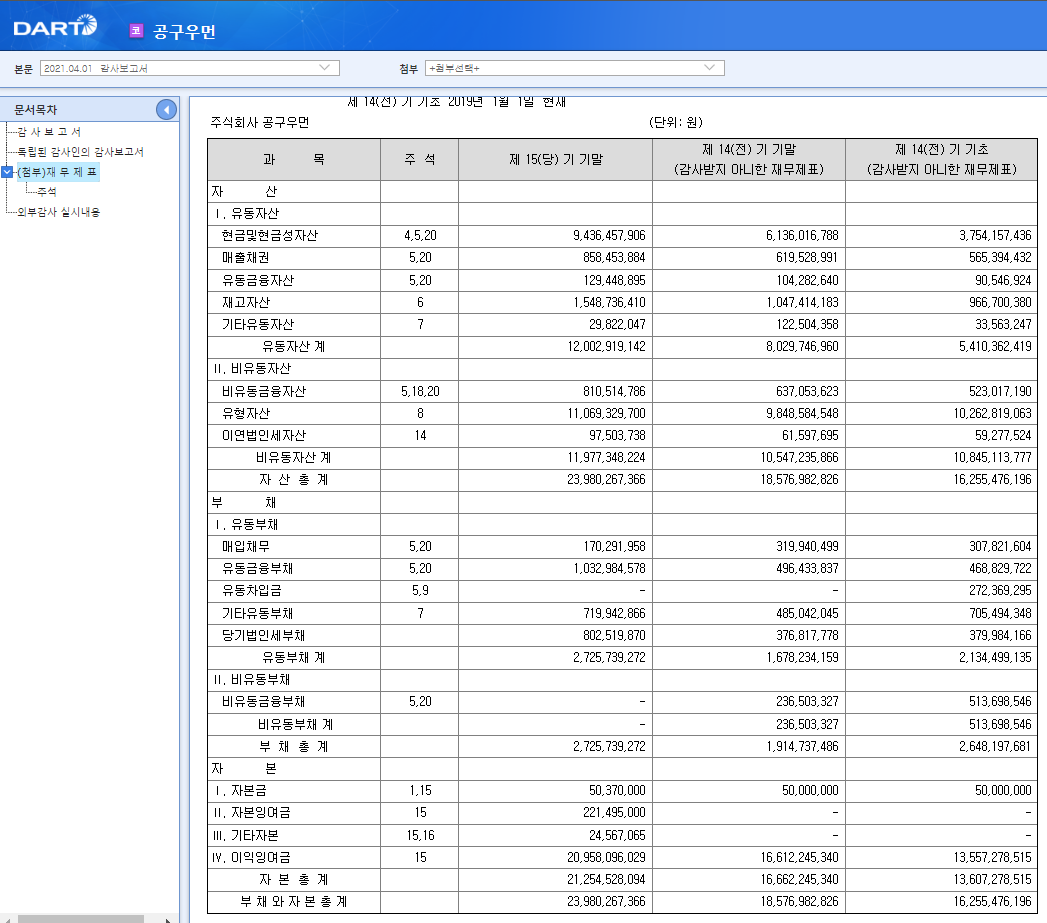Click 유동부채 계 subtotal label
Screen dimensions: 1047x923
pyautogui.click(x=294, y=657)
